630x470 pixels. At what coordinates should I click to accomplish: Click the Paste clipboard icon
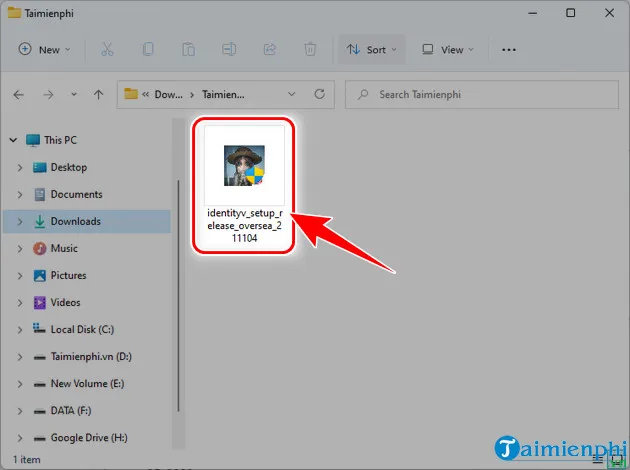coord(187,49)
